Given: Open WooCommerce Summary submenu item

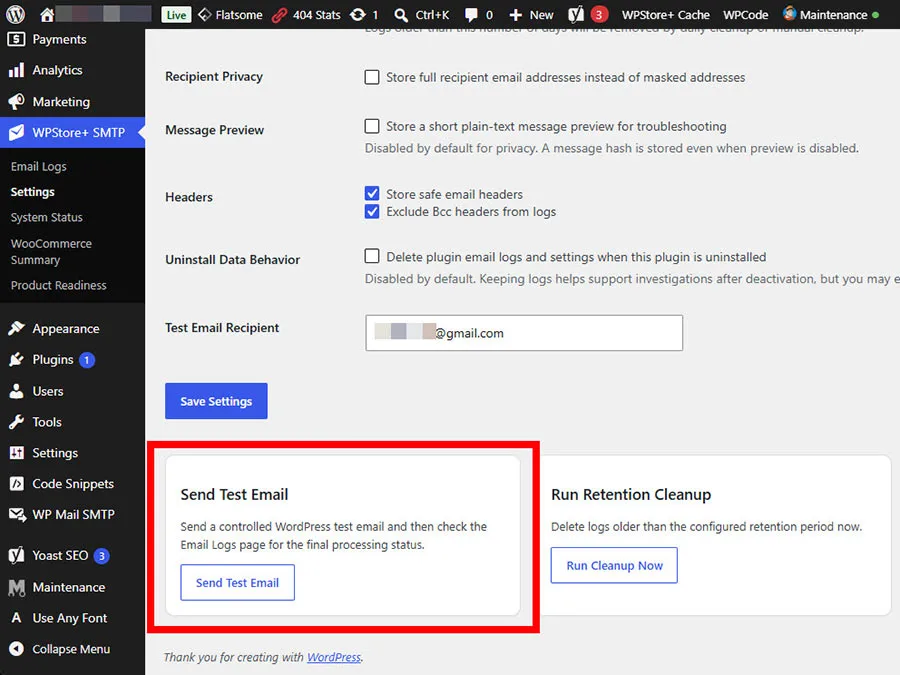Looking at the screenshot, I should 51,251.
